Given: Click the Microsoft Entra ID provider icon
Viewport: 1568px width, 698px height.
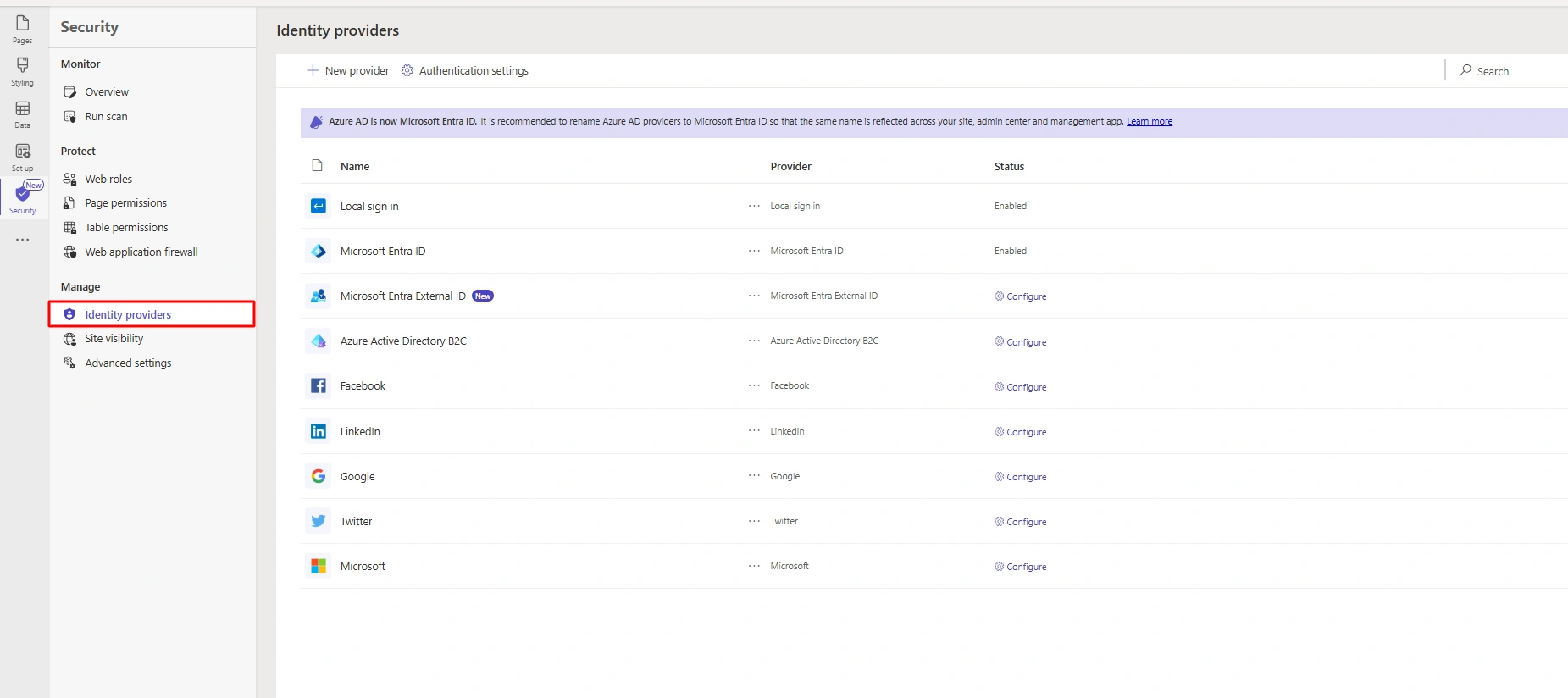Looking at the screenshot, I should coord(319,251).
